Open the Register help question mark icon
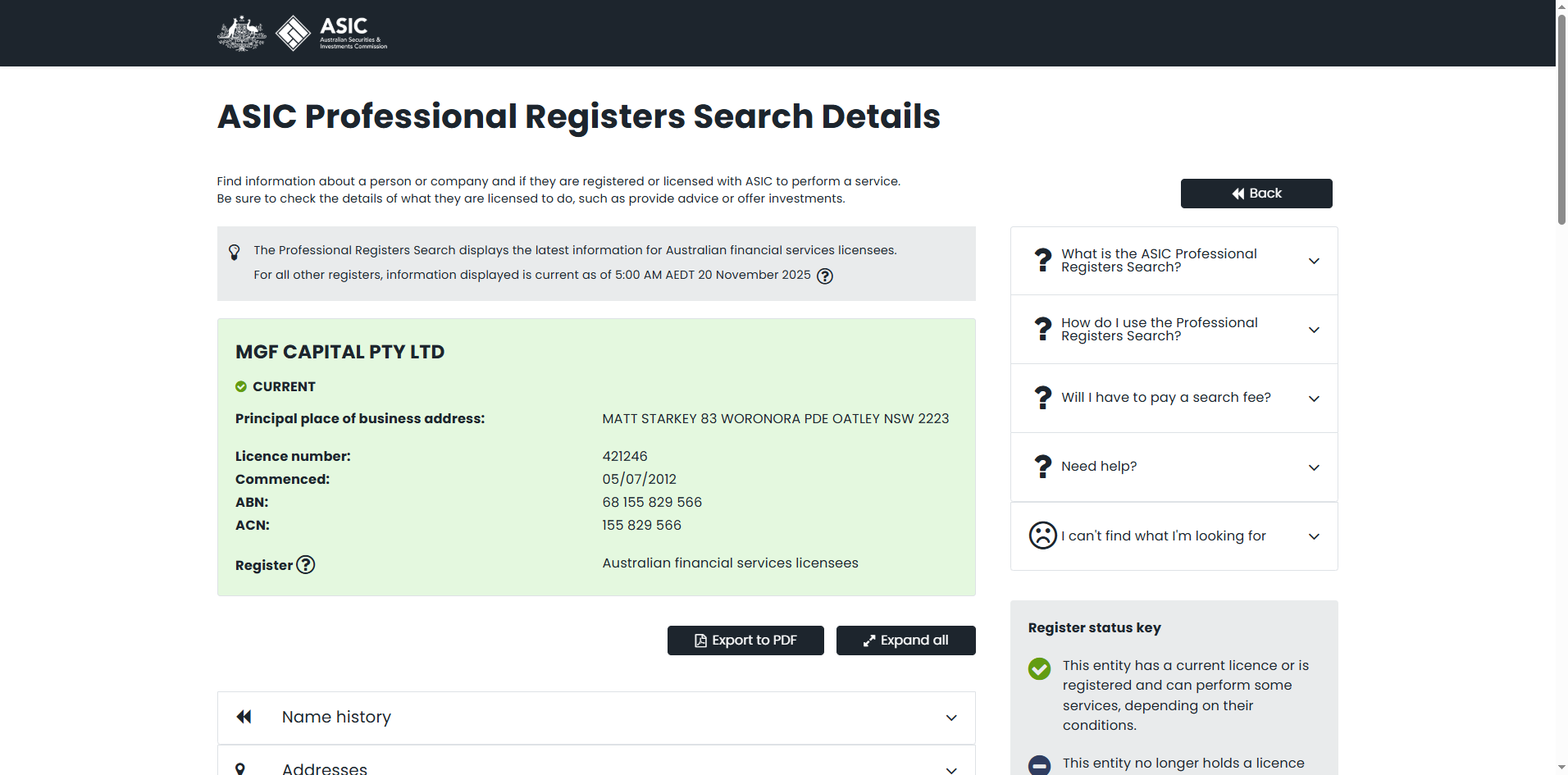This screenshot has height=775, width=1568. click(x=306, y=564)
